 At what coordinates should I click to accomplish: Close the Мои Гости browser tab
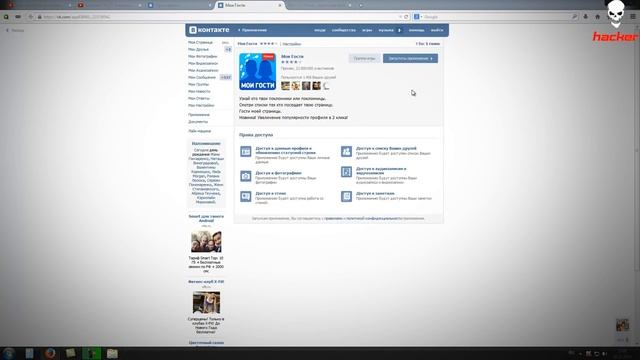pyautogui.click(x=280, y=5)
